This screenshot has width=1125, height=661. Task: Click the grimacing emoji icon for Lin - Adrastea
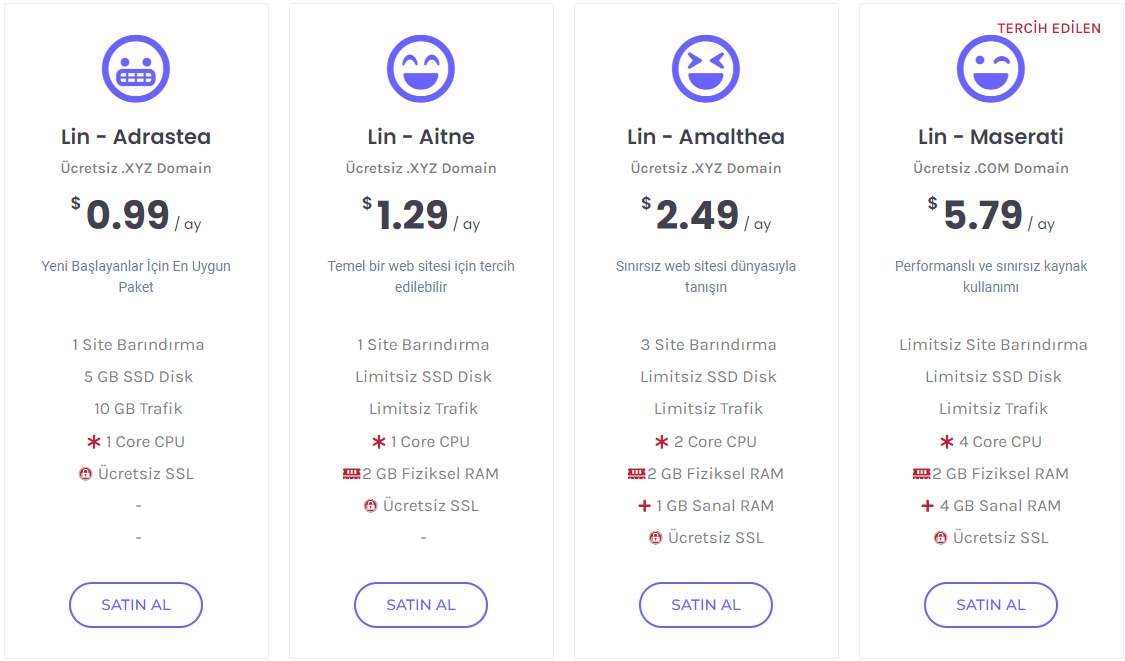(136, 69)
